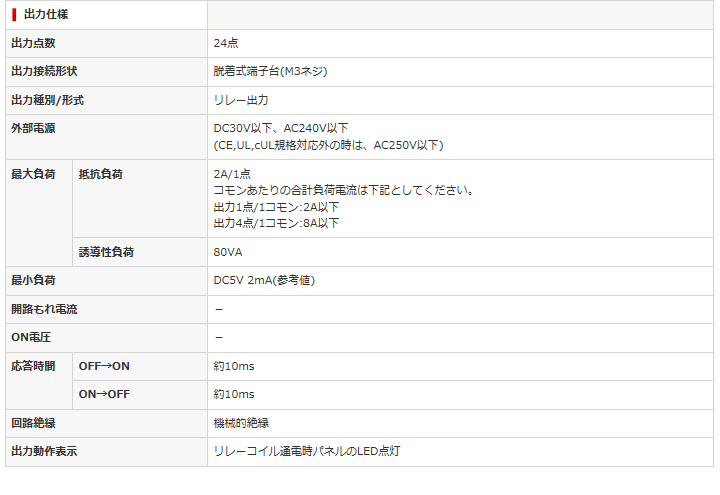Click the コモンあたりの合計負荷電流 sentence
This screenshot has width=720, height=495.
coord(344,190)
